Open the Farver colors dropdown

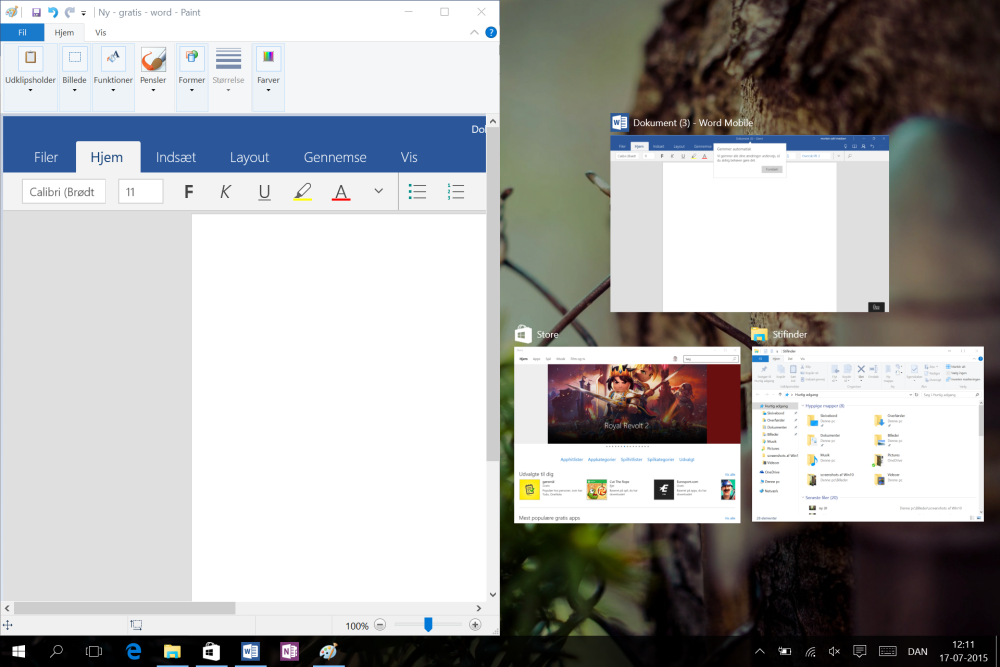(268, 90)
